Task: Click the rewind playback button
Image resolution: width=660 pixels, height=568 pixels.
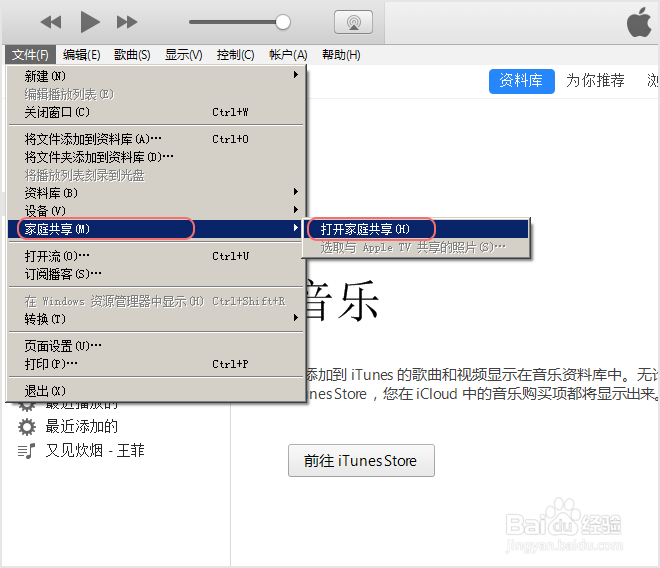Action: click(51, 22)
